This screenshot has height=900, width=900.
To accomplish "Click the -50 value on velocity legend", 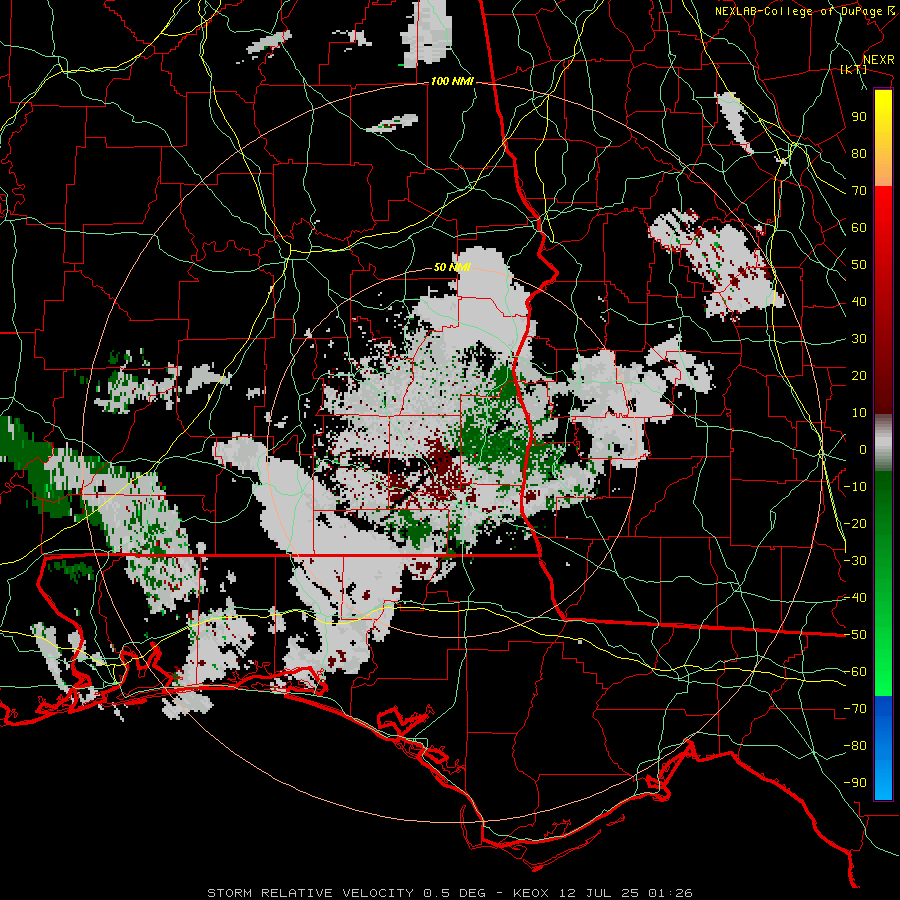I will (855, 635).
